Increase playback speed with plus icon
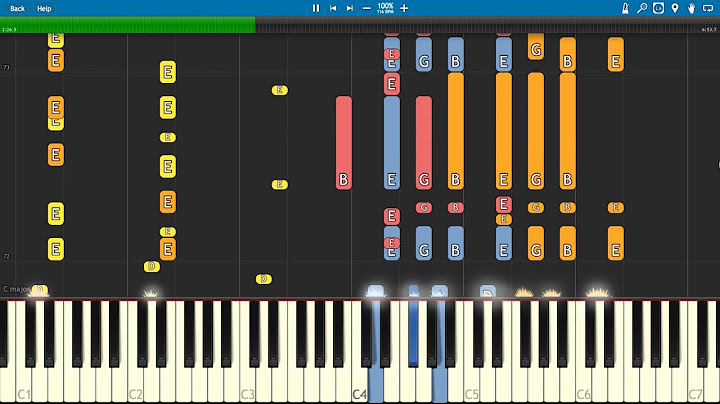 (x=404, y=8)
